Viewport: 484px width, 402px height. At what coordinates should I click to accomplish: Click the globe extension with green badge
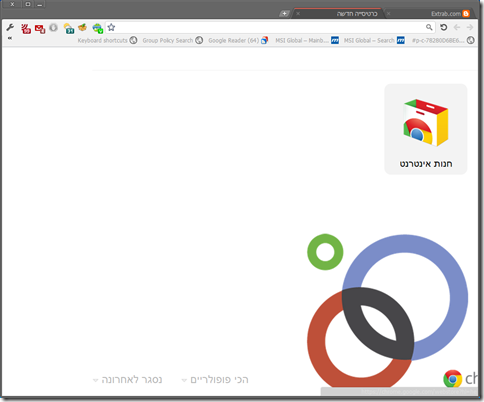point(98,28)
